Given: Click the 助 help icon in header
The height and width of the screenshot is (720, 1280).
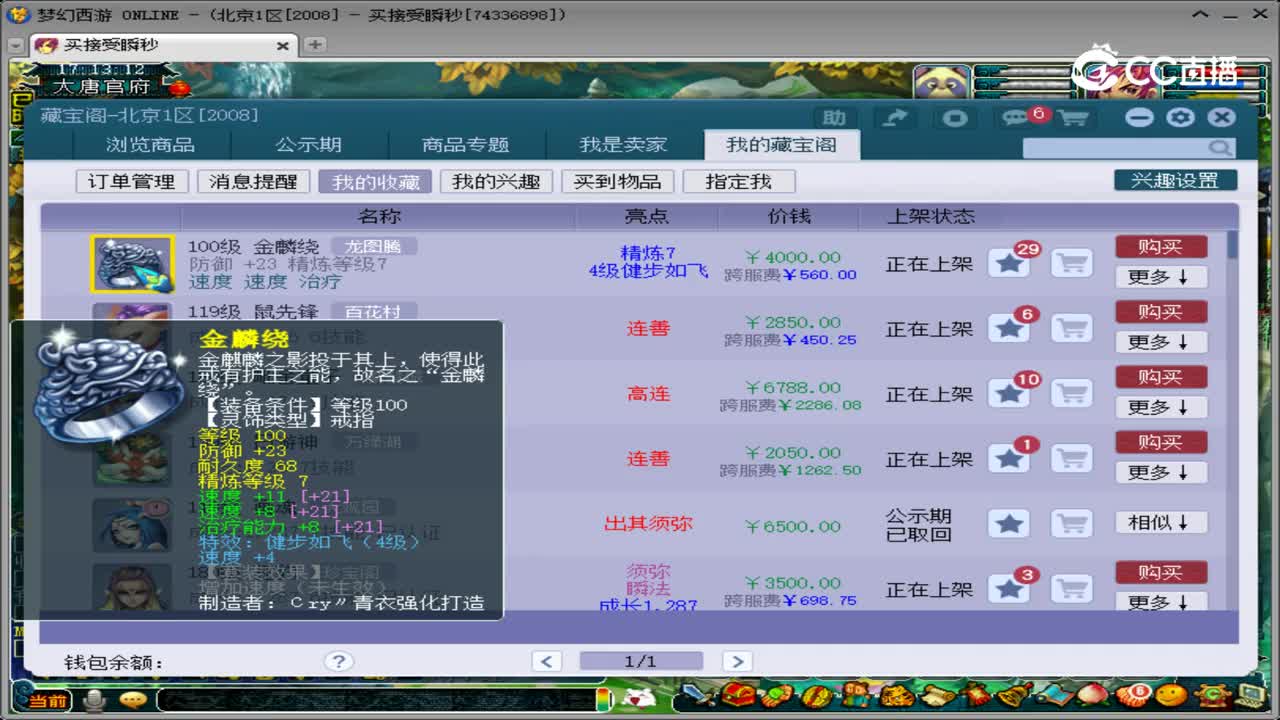Looking at the screenshot, I should click(x=834, y=118).
